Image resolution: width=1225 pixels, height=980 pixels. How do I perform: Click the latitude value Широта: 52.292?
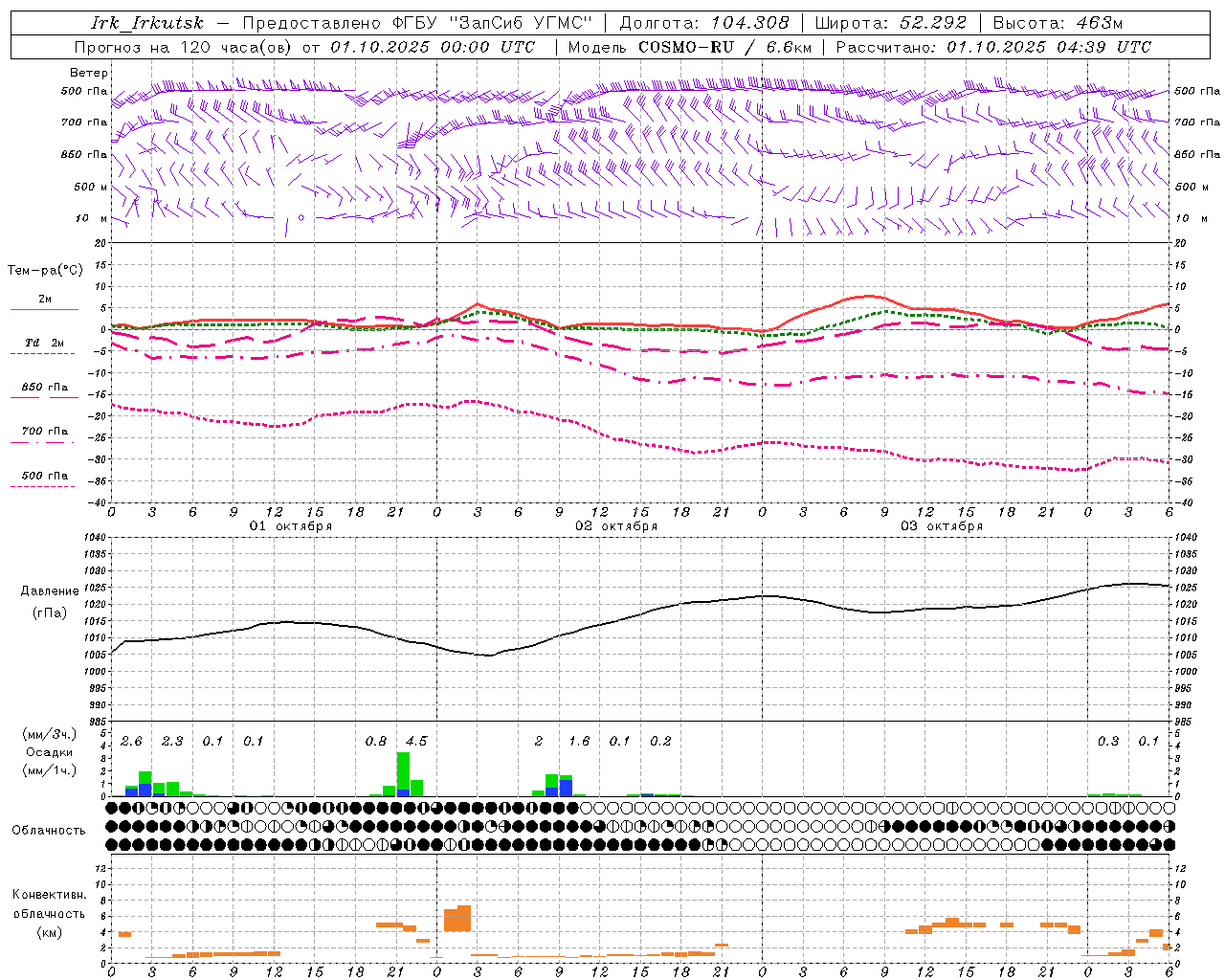tap(892, 23)
